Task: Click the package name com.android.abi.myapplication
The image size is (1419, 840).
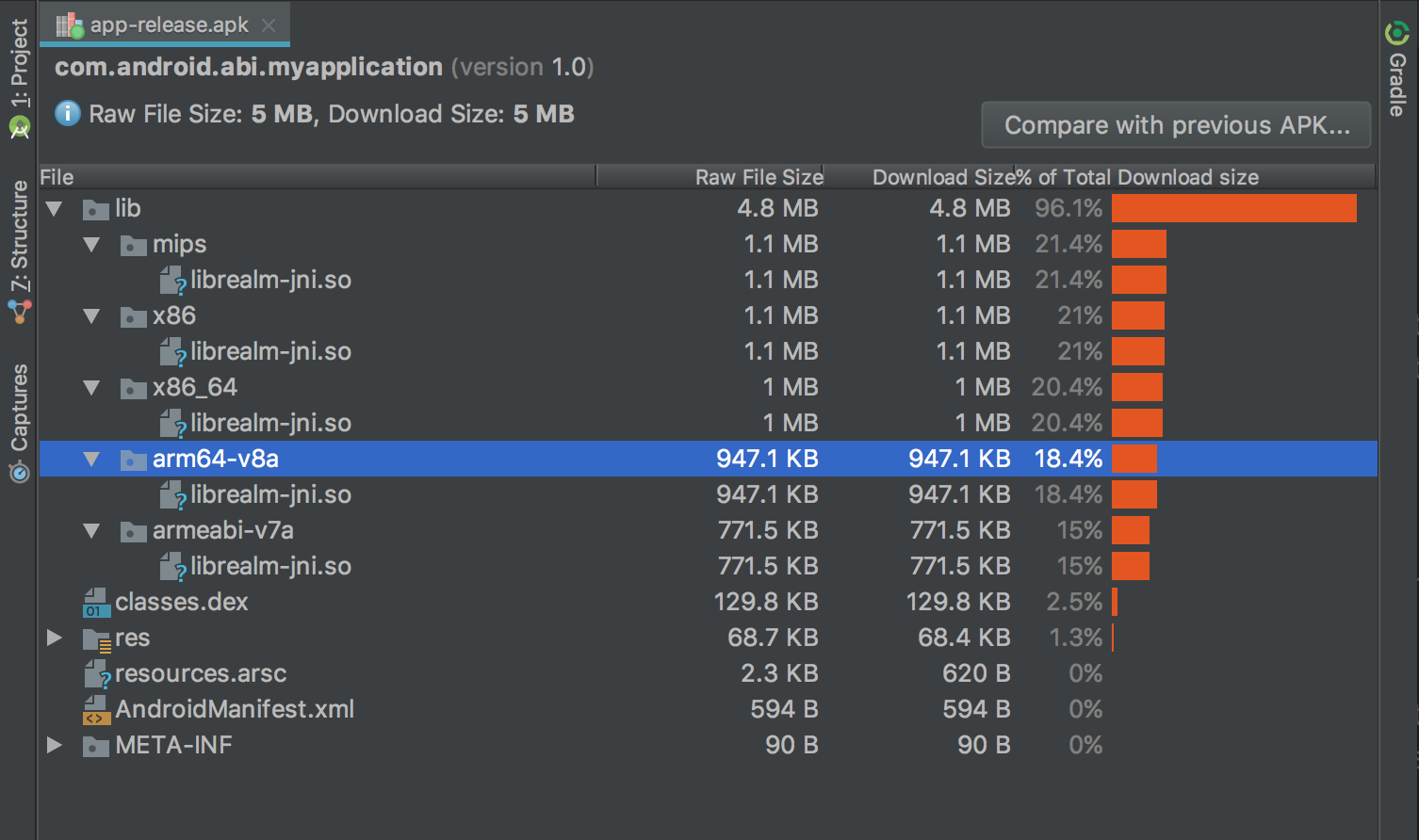Action: pos(249,68)
